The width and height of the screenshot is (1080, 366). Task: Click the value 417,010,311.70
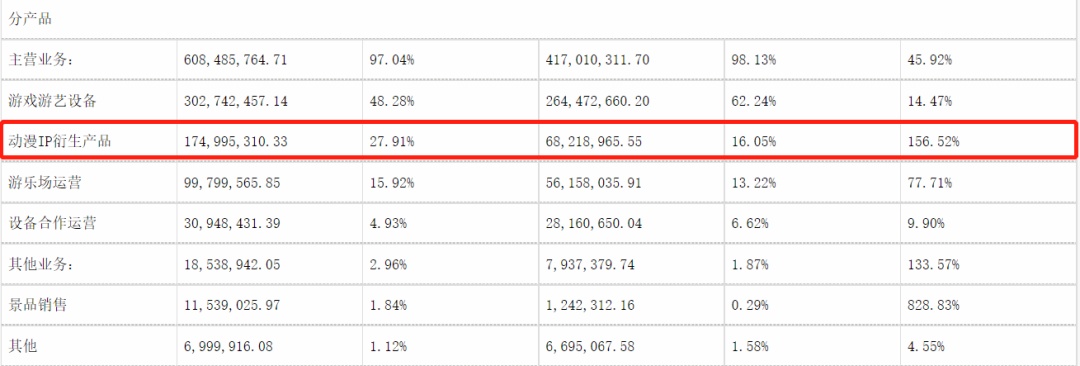point(597,60)
